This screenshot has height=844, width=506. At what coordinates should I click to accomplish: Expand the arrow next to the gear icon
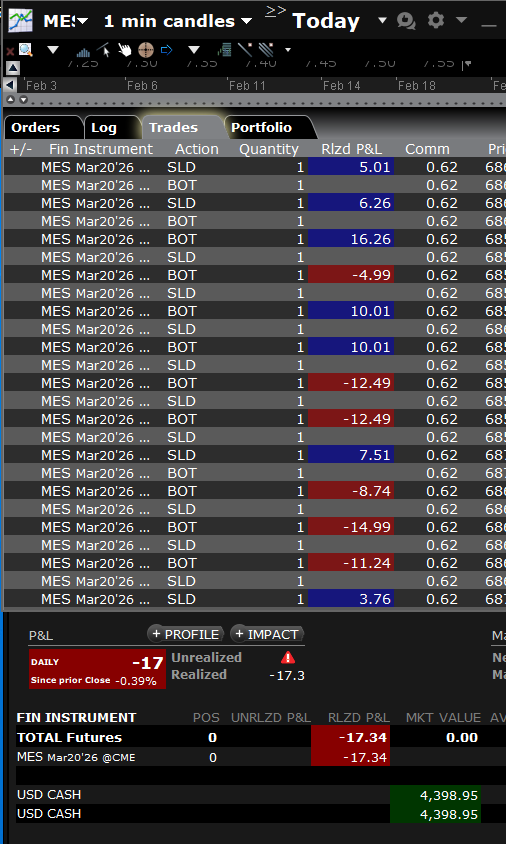tap(461, 20)
